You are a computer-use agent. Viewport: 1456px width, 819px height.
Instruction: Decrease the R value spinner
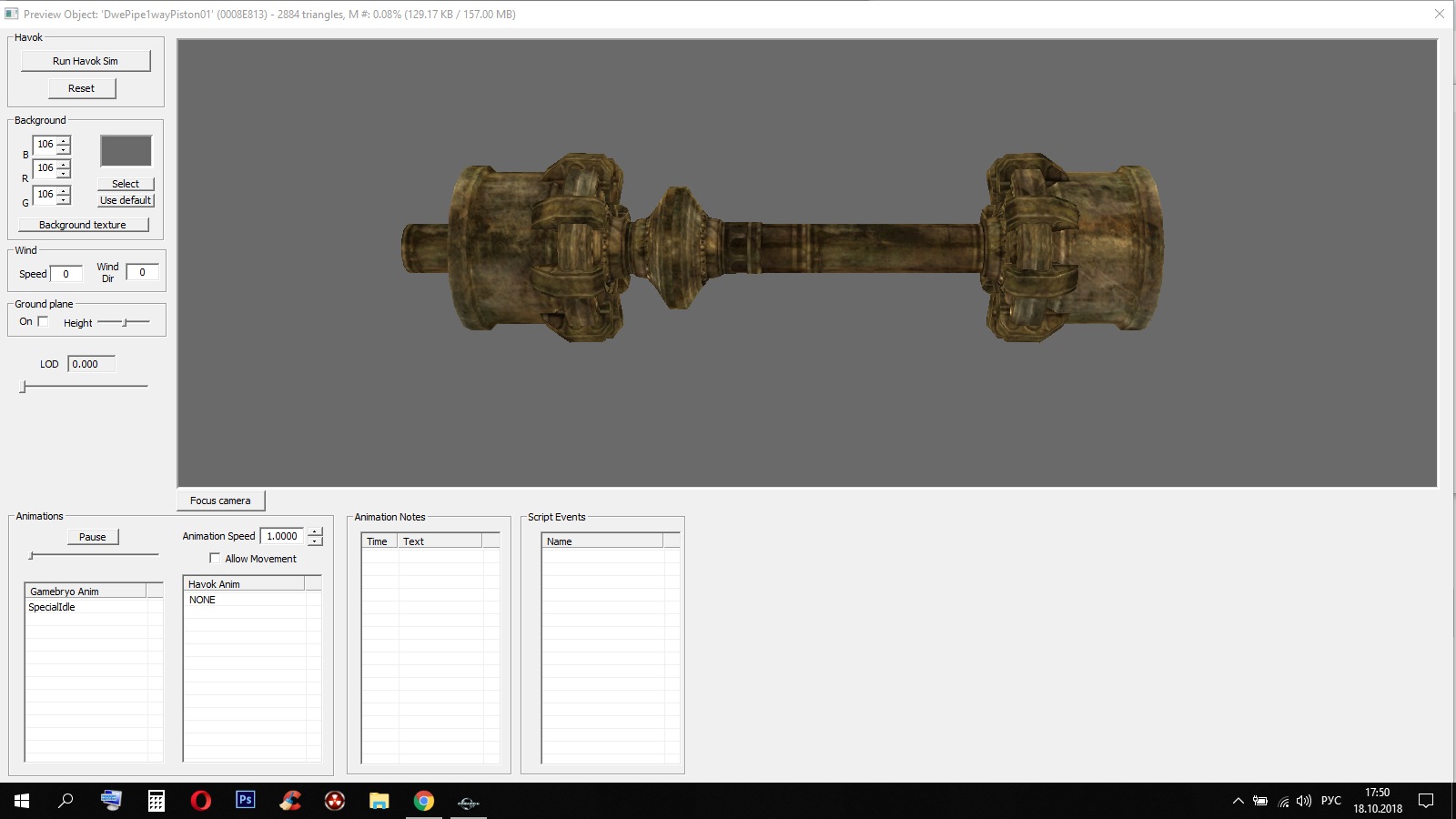point(63,173)
